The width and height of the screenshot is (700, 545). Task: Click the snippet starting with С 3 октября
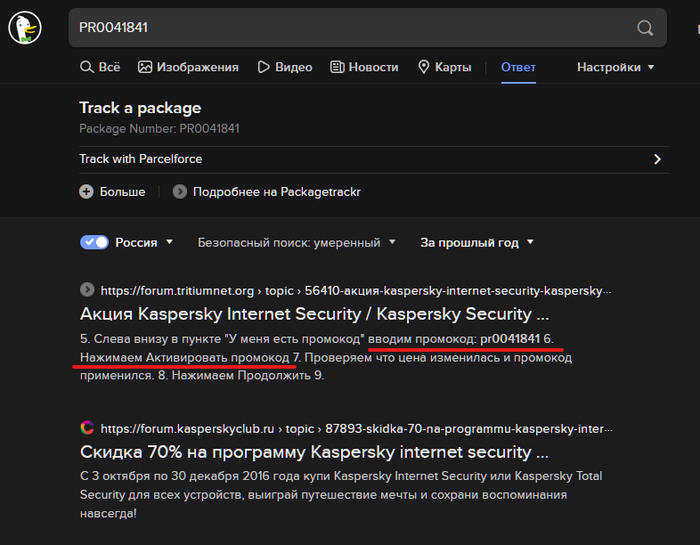click(341, 495)
